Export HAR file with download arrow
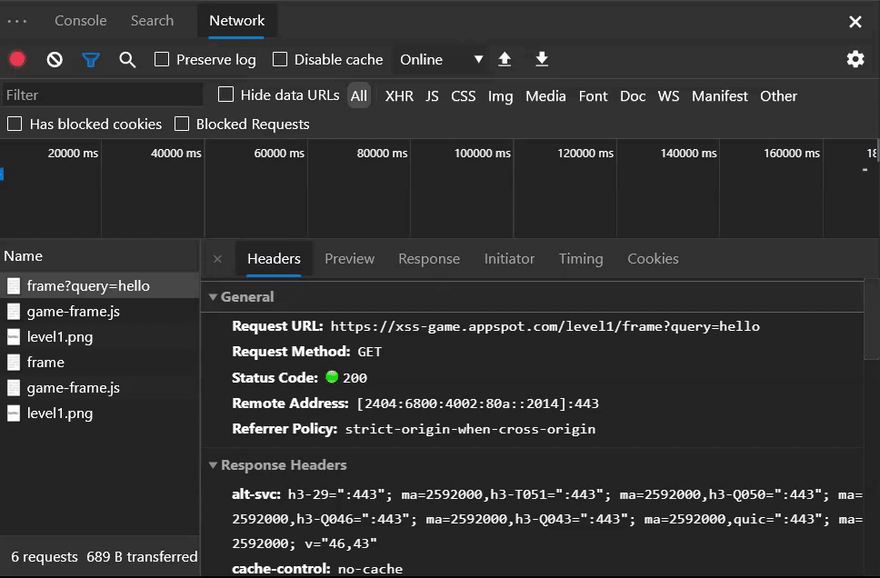Viewport: 880px width, 578px height. tap(542, 59)
